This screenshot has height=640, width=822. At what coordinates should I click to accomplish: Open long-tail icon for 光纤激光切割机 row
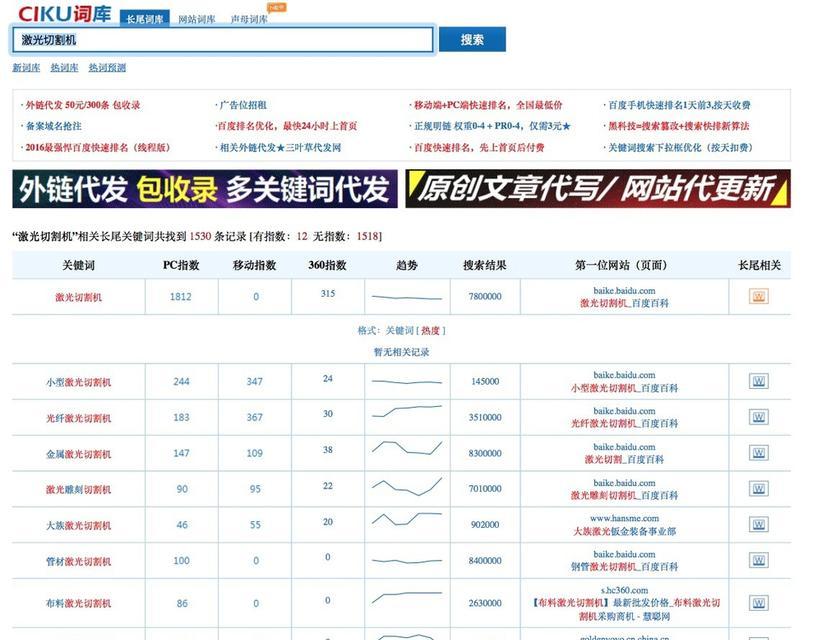coord(759,418)
